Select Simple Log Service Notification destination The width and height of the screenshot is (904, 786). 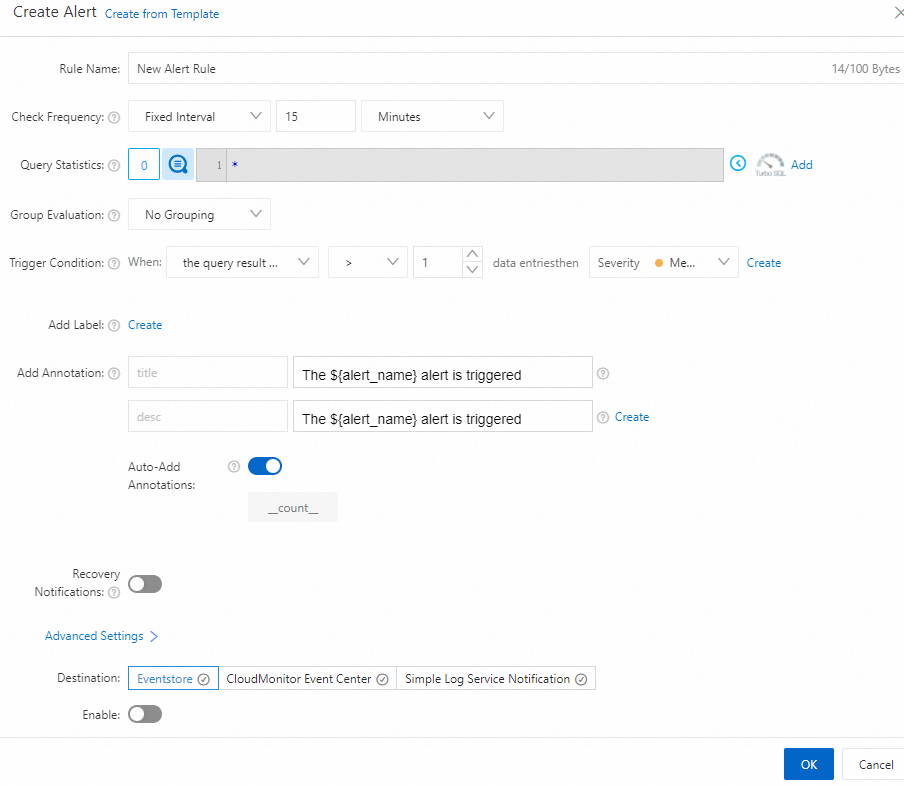coord(496,679)
